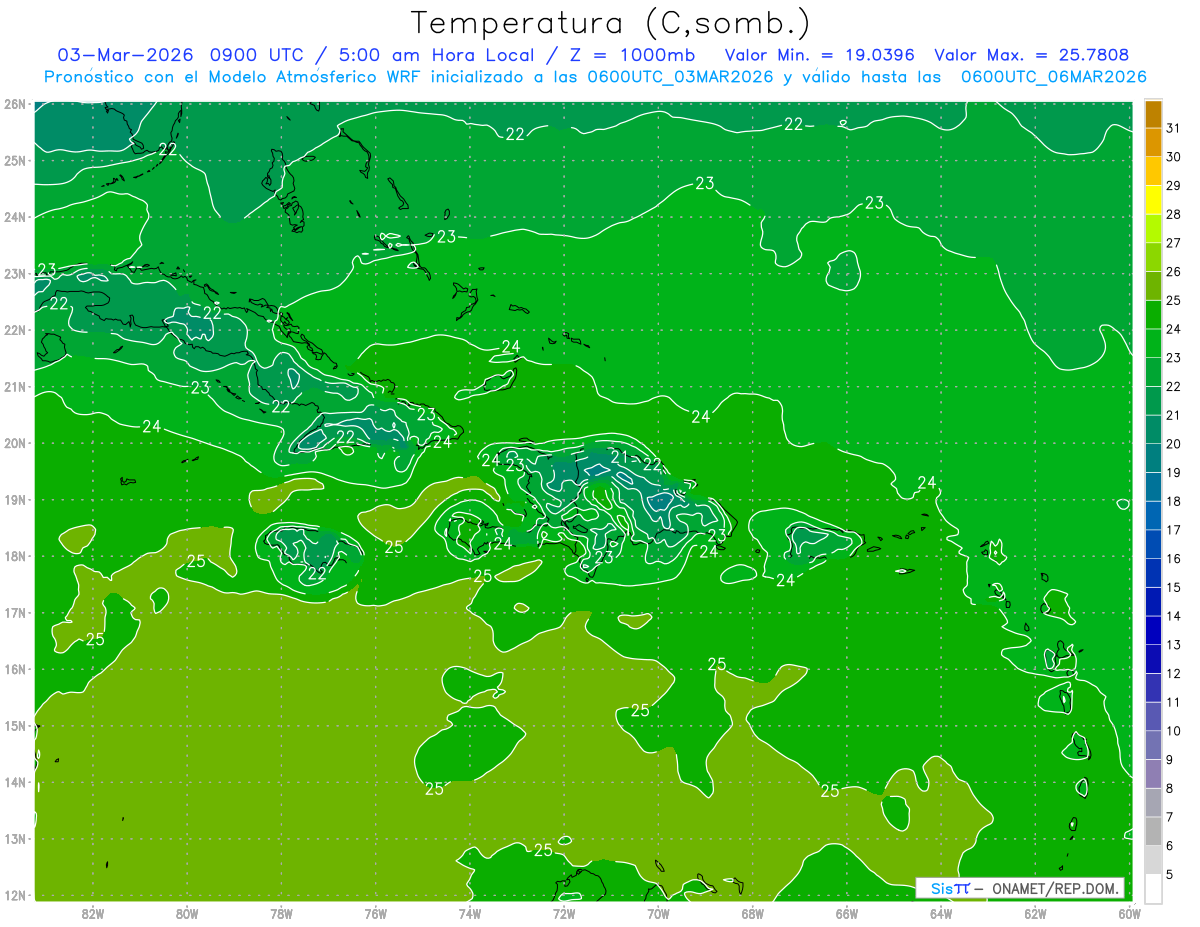Click the 25N latitude label

point(15,161)
